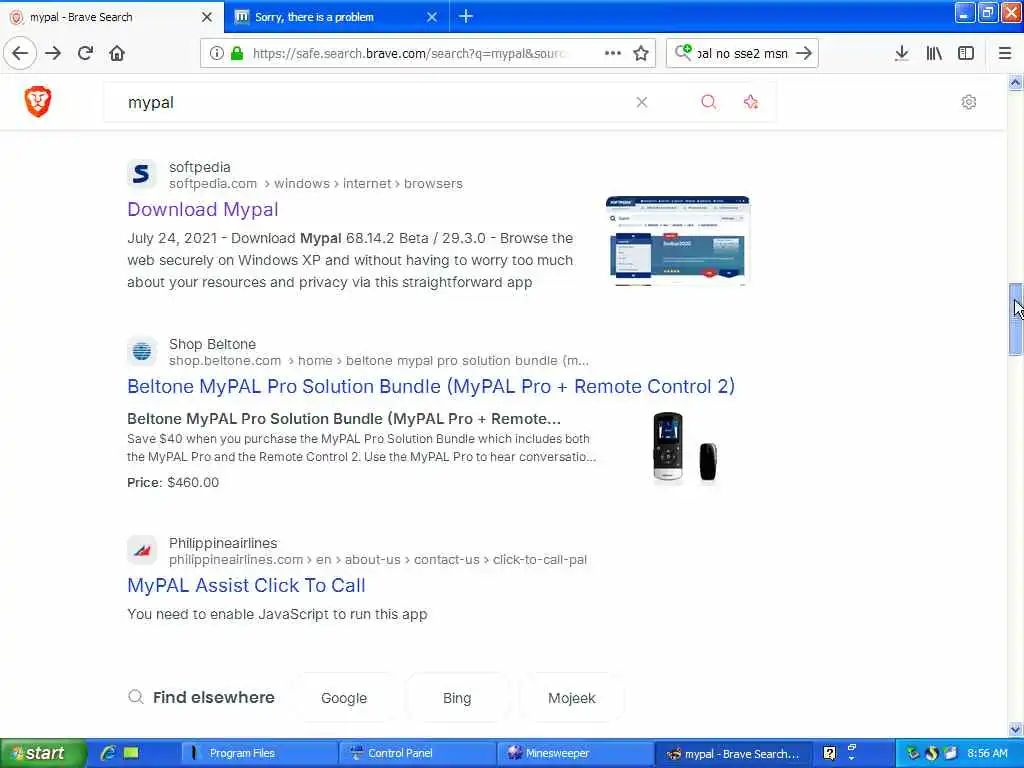Open the Windows start menu
Viewport: 1024px width, 768px height.
pyautogui.click(x=42, y=753)
